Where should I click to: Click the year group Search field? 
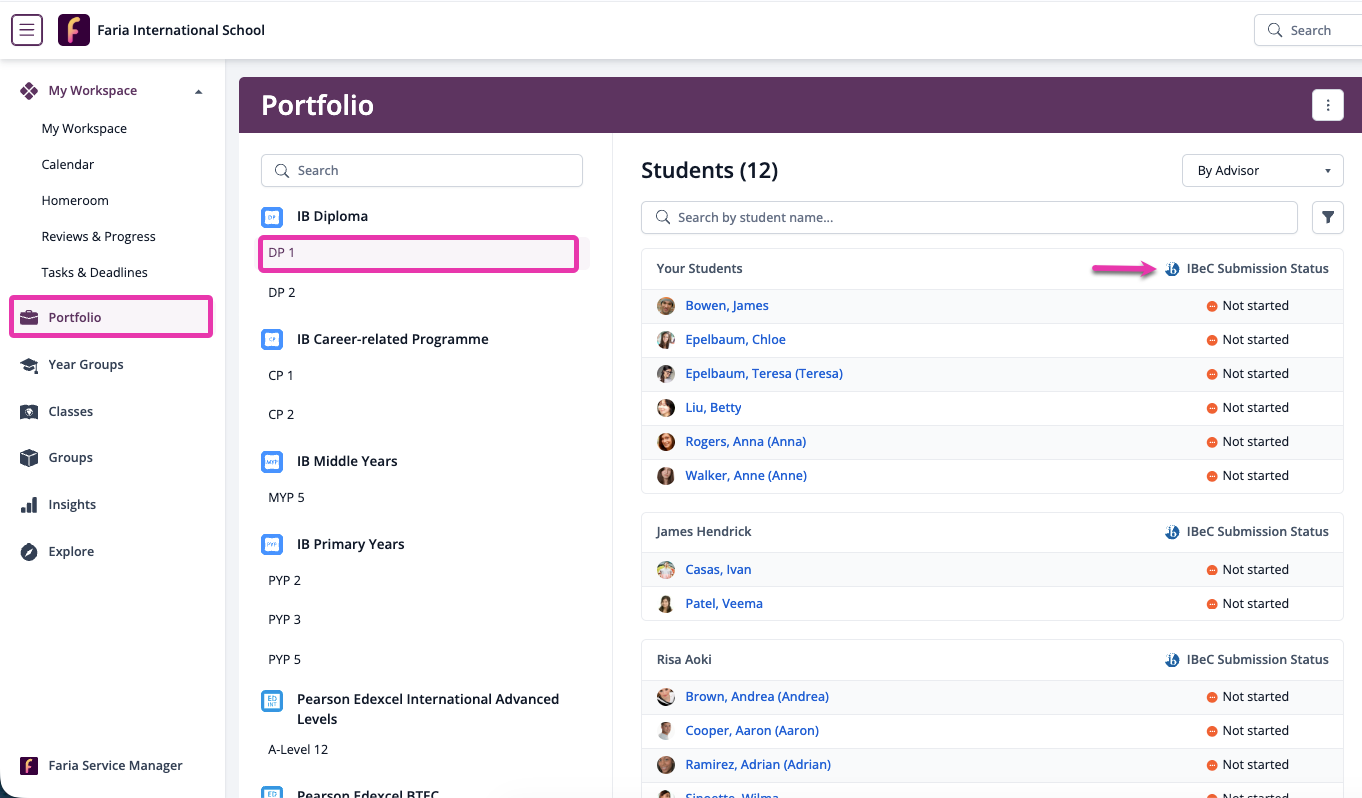click(x=422, y=170)
